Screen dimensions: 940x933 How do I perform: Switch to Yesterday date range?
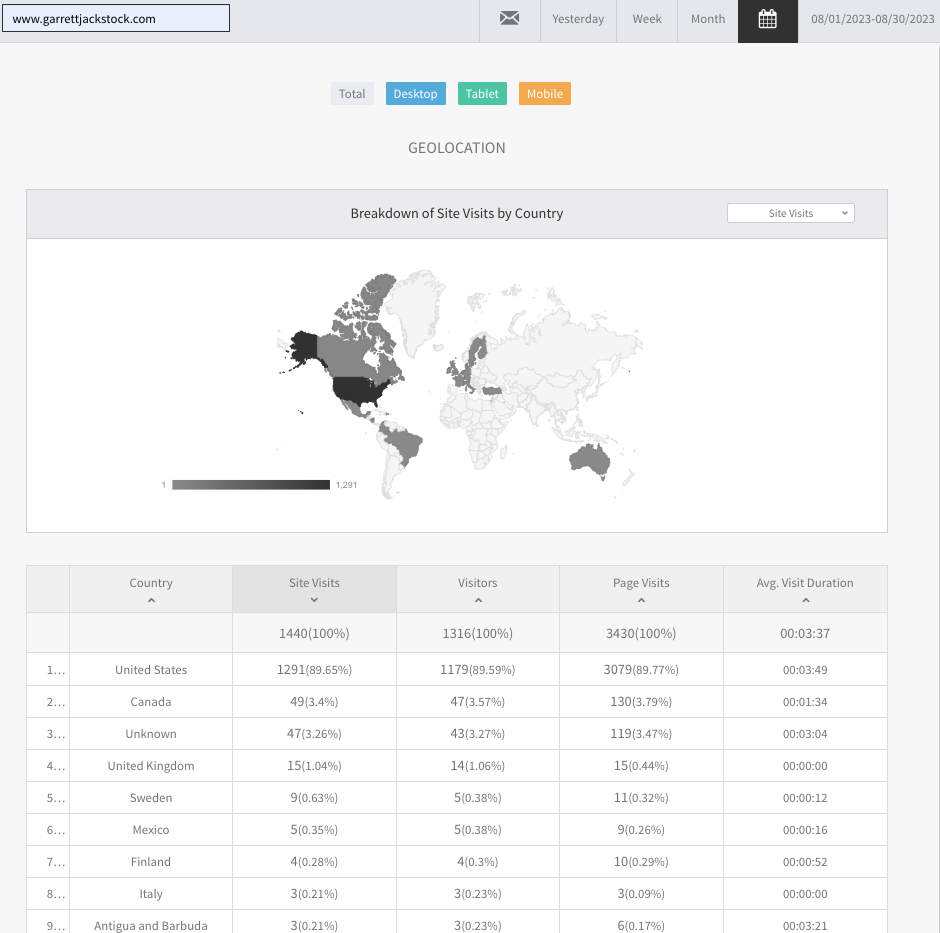pyautogui.click(x=578, y=19)
